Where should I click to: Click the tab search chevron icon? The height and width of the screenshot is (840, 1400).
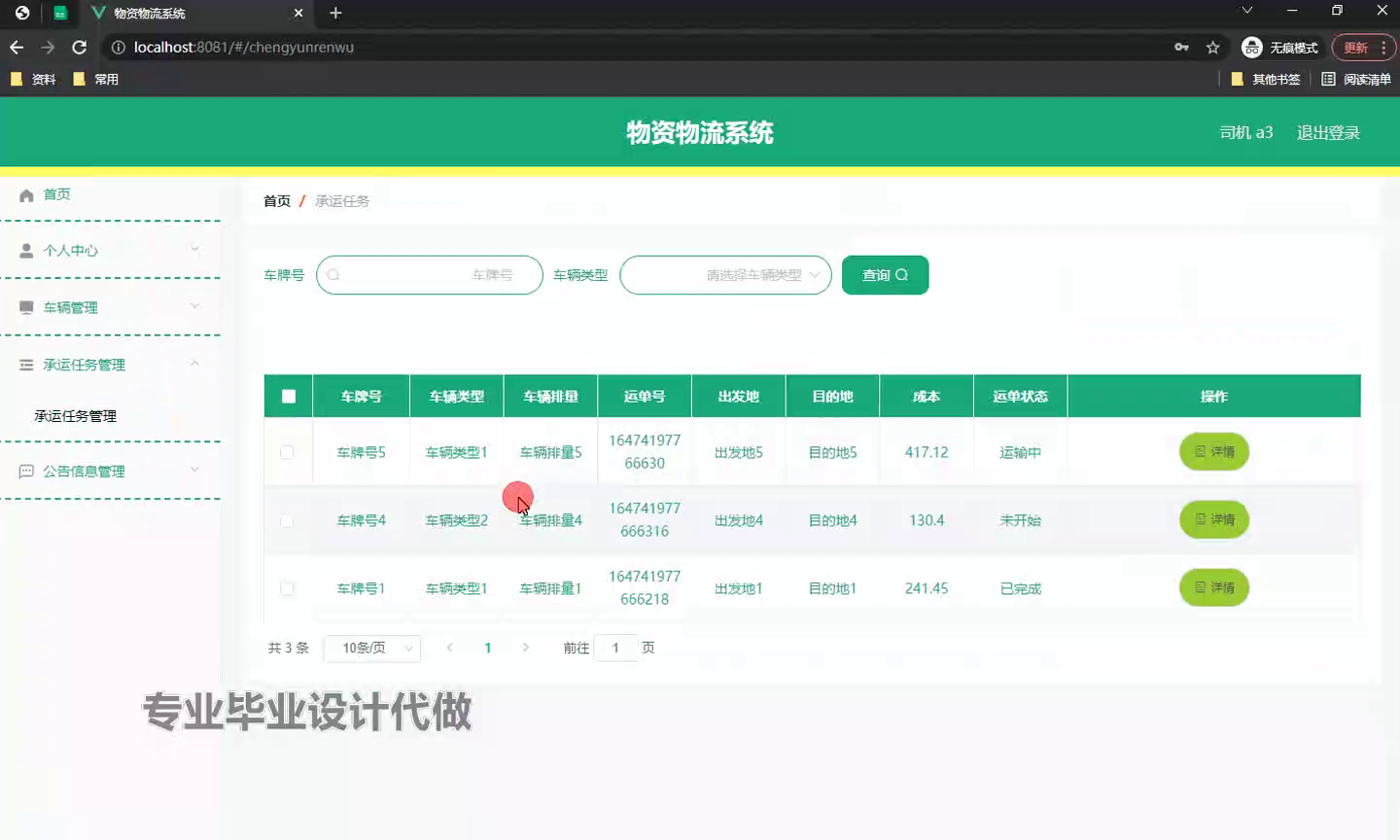(1247, 11)
